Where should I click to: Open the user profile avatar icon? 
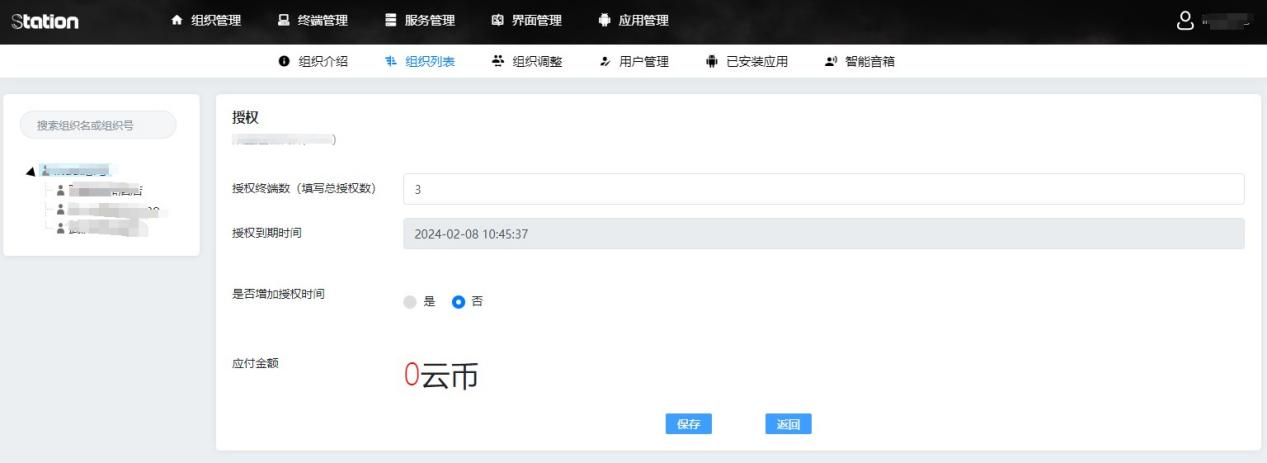coord(1186,20)
